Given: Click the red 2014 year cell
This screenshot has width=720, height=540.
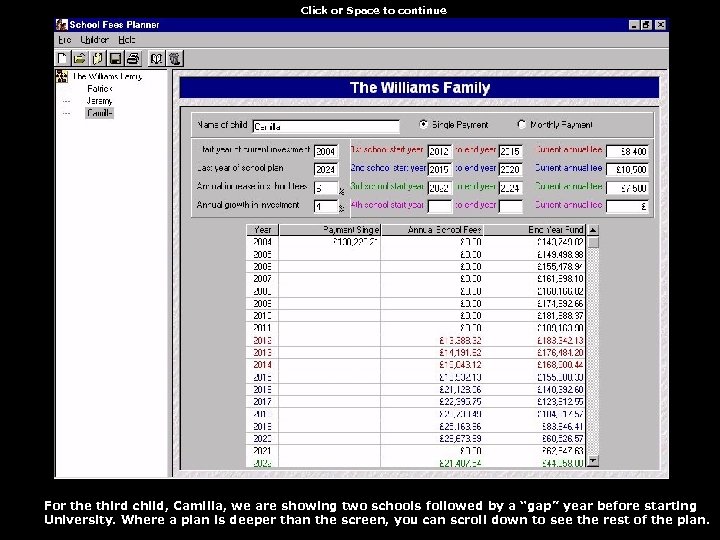Looking at the screenshot, I should [263, 365].
